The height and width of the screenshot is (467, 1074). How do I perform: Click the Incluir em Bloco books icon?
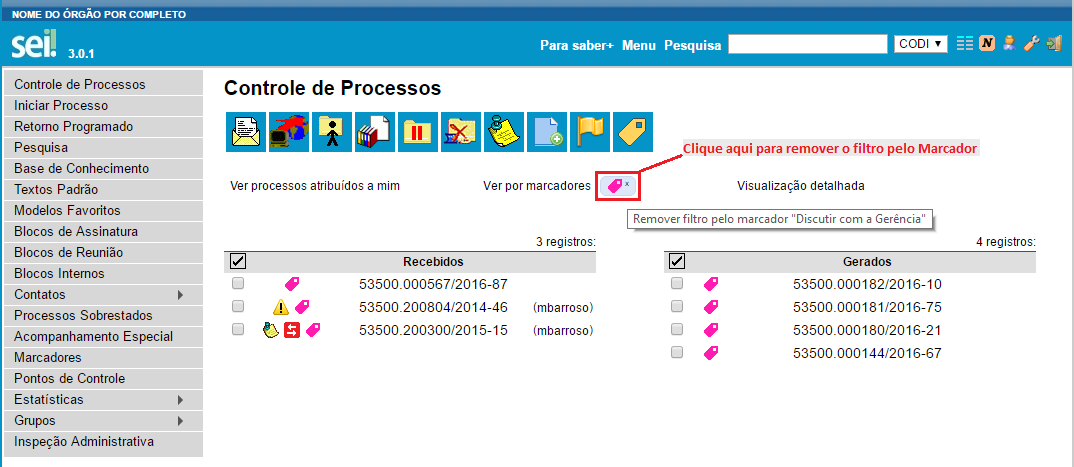coord(375,131)
